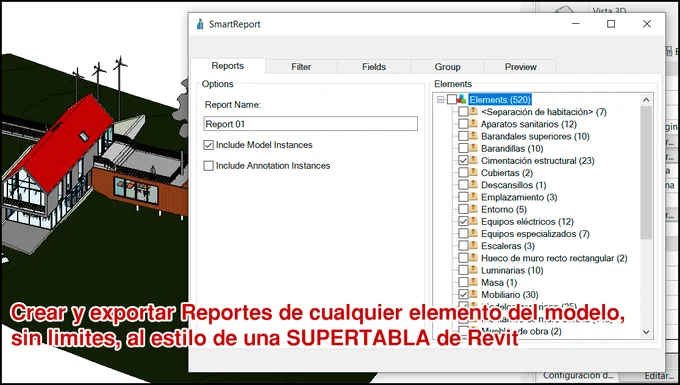Click the Masa category icon

click(x=474, y=282)
